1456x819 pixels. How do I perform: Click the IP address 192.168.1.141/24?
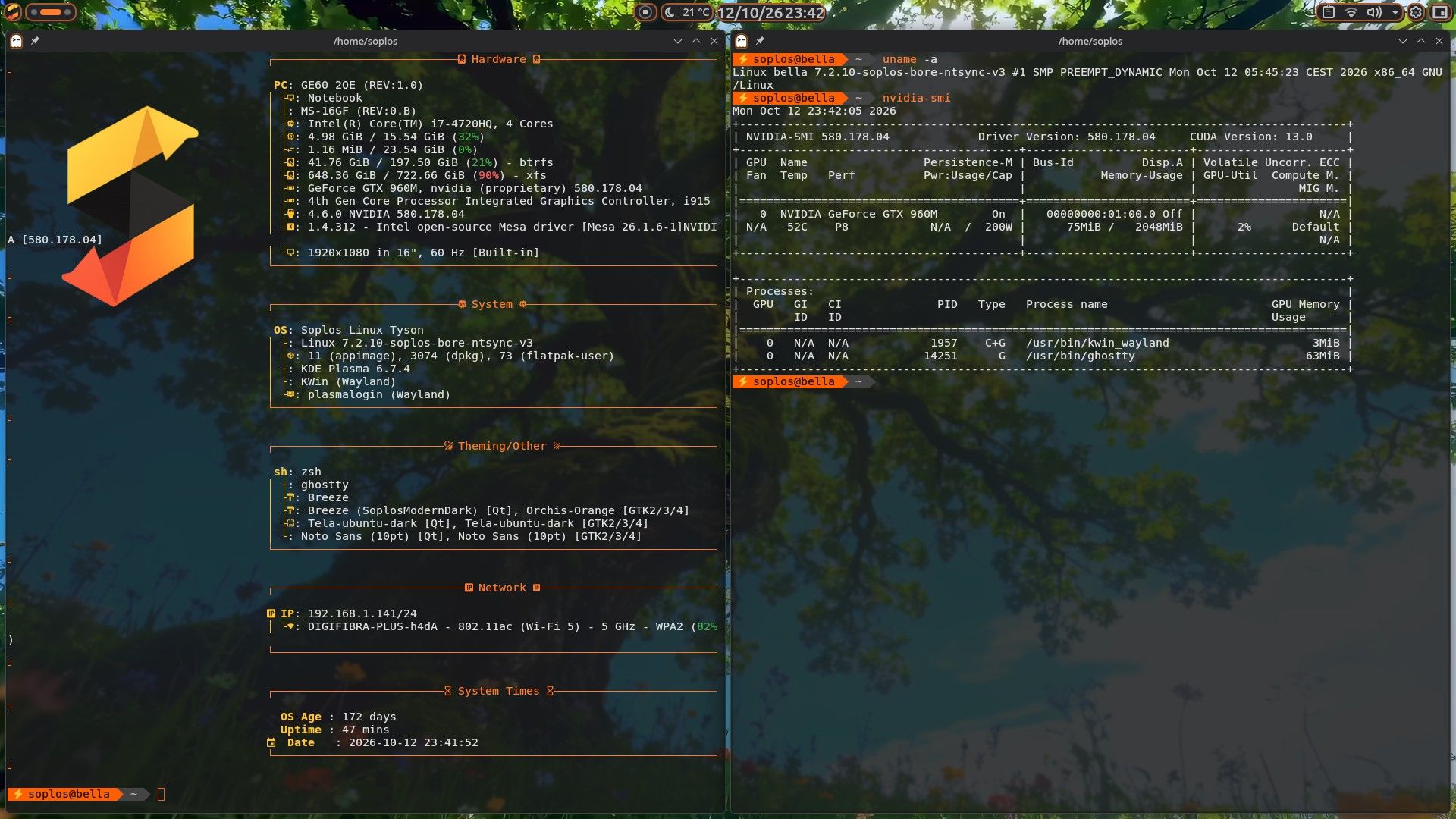coord(362,613)
